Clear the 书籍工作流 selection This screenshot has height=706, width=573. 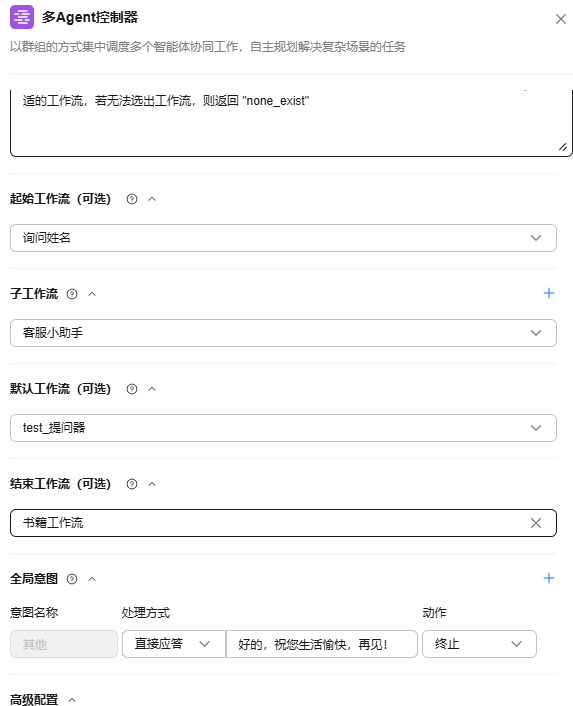coord(536,523)
